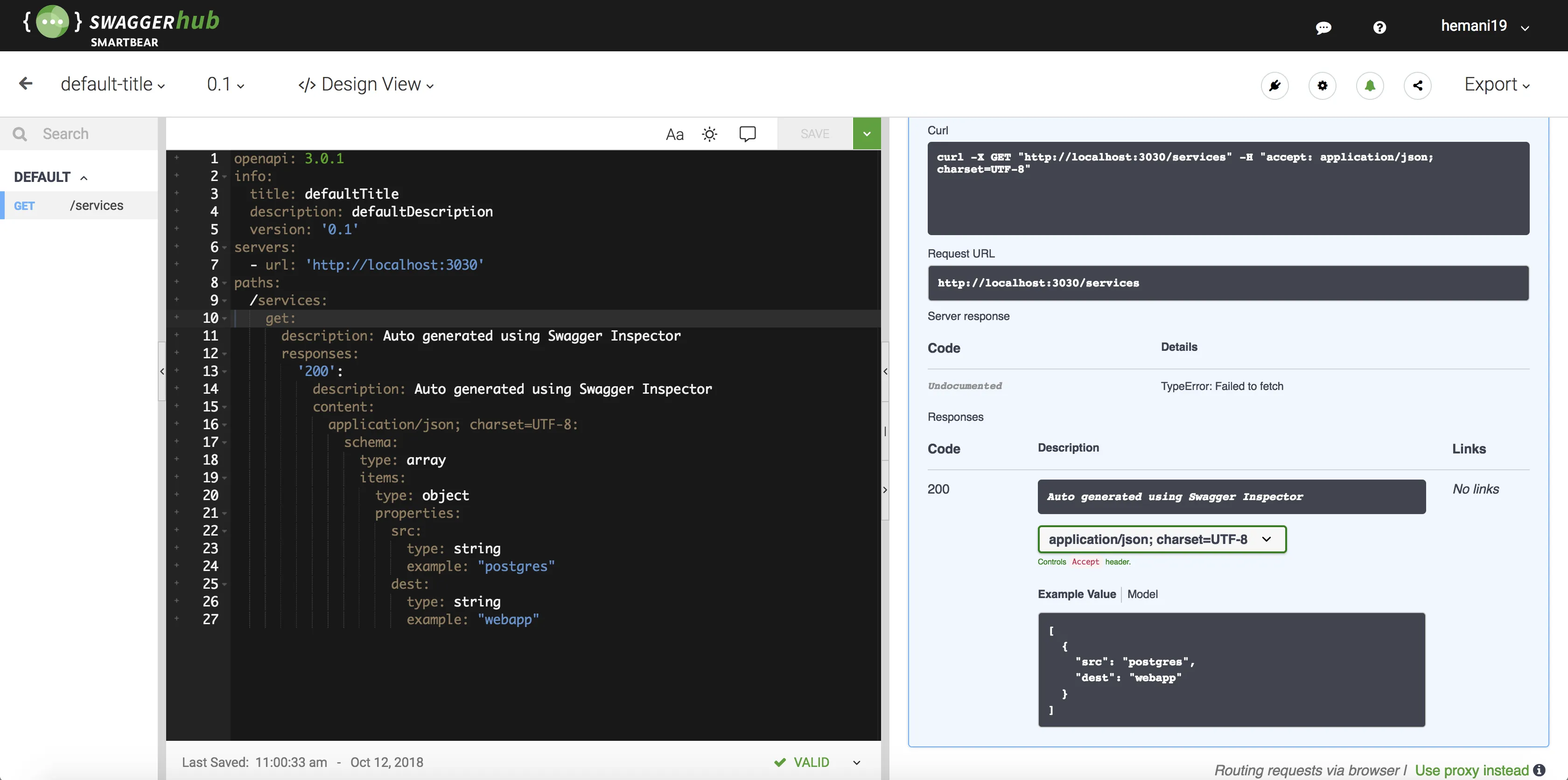
Task: Click the help question mark icon
Action: coord(1379,28)
